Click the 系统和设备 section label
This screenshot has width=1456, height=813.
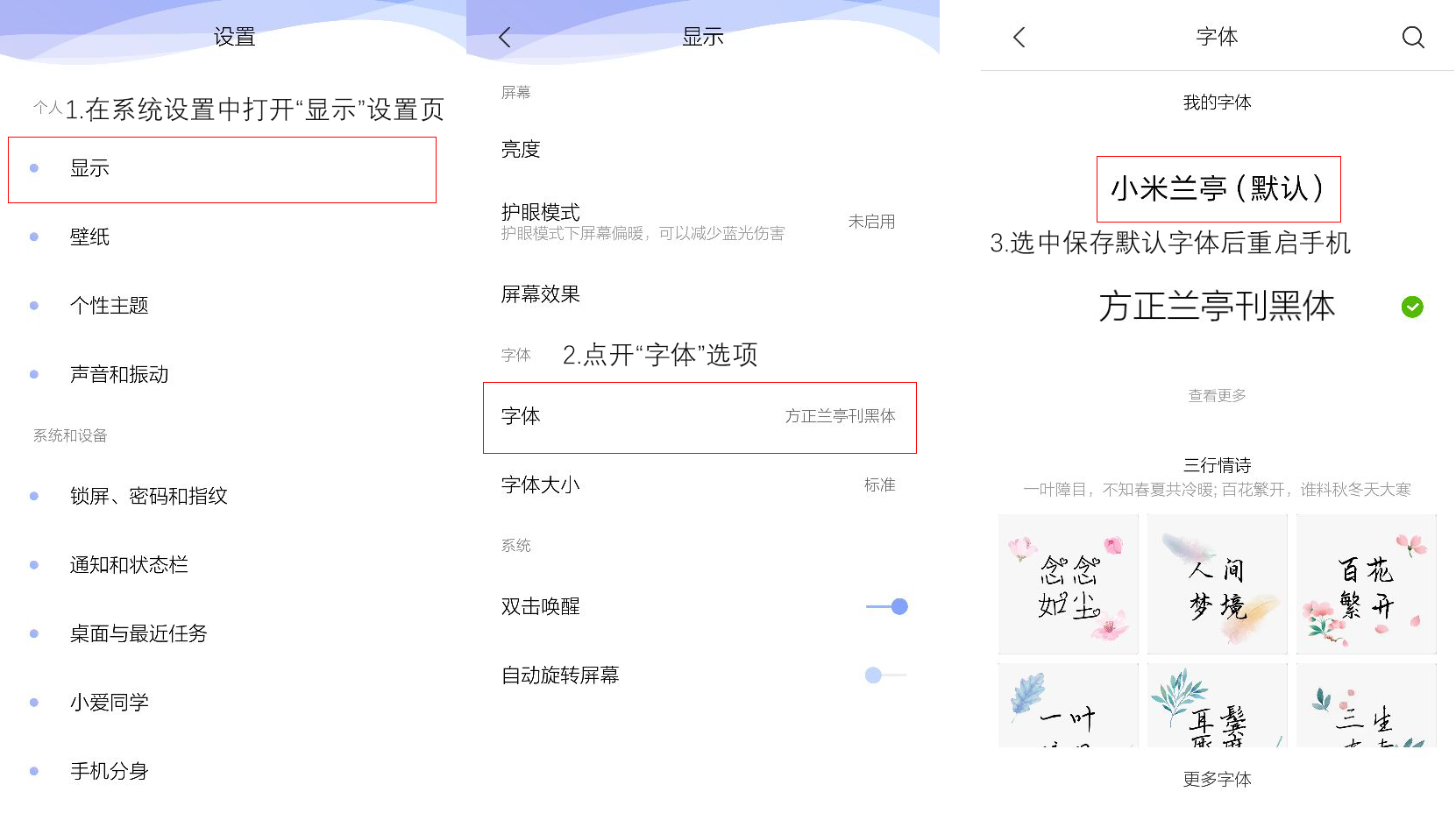[70, 435]
